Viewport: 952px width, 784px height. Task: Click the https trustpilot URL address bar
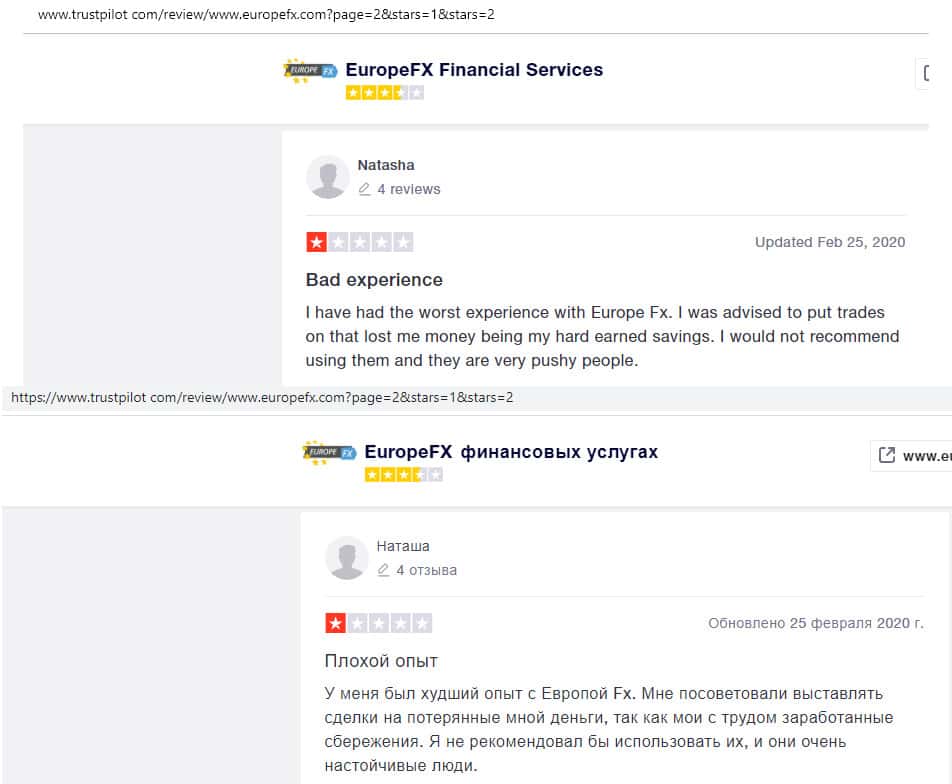point(262,397)
